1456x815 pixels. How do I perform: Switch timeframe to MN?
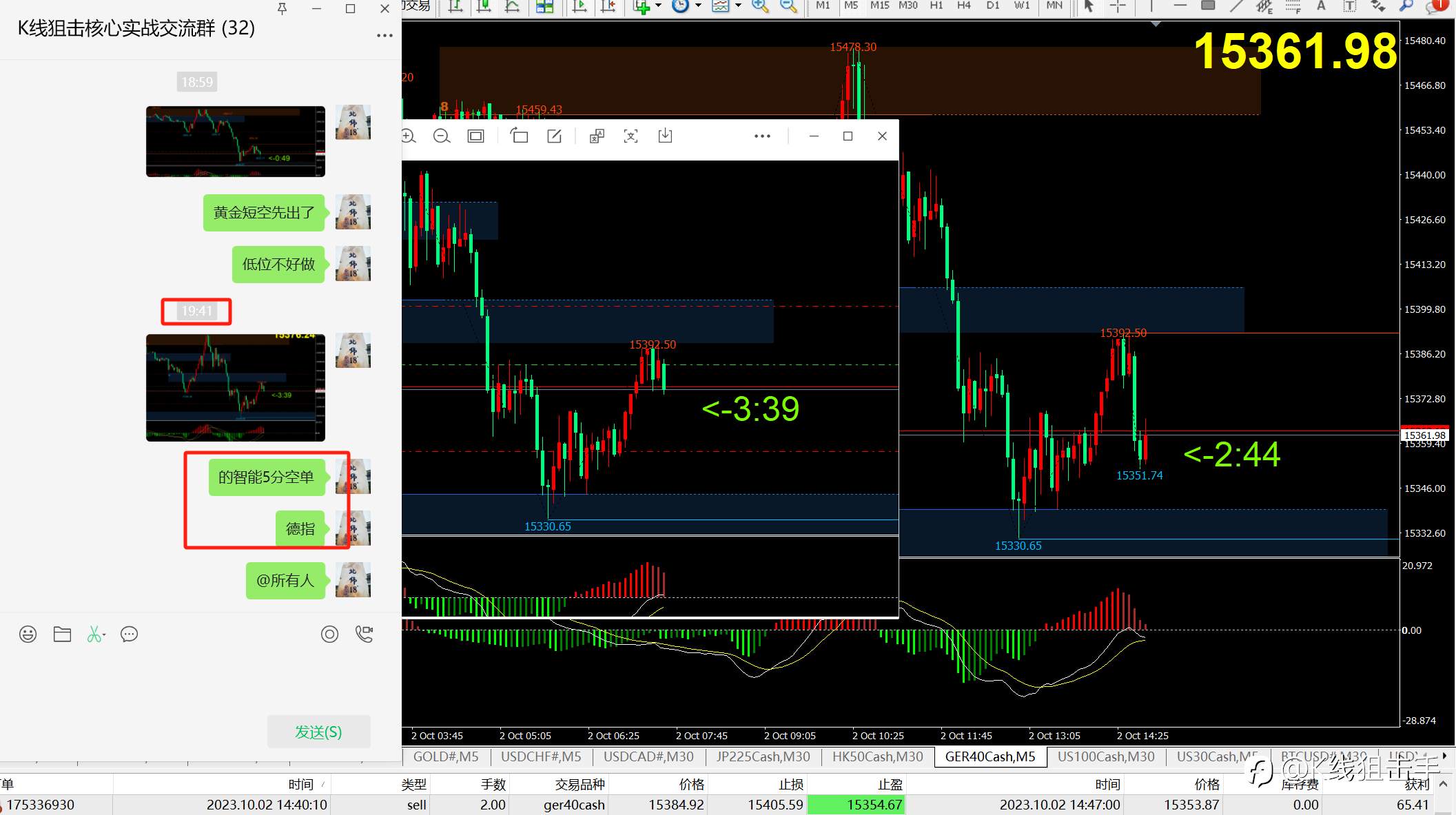1054,6
